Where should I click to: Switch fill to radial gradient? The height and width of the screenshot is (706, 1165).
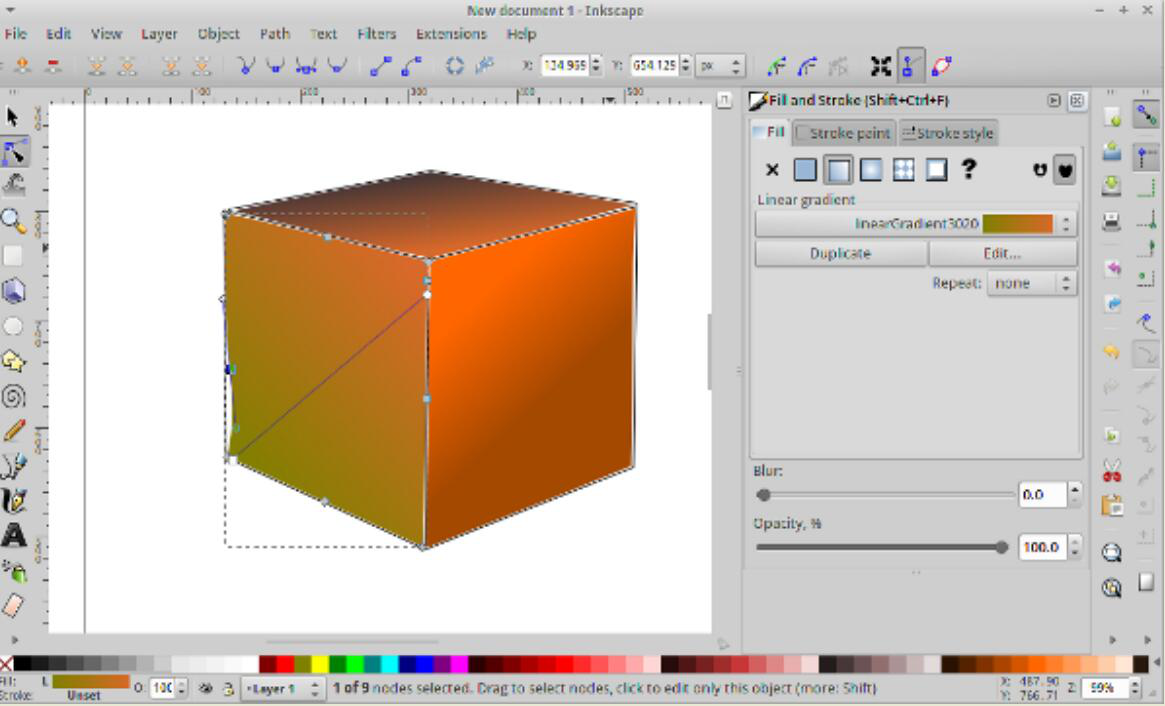pos(871,170)
